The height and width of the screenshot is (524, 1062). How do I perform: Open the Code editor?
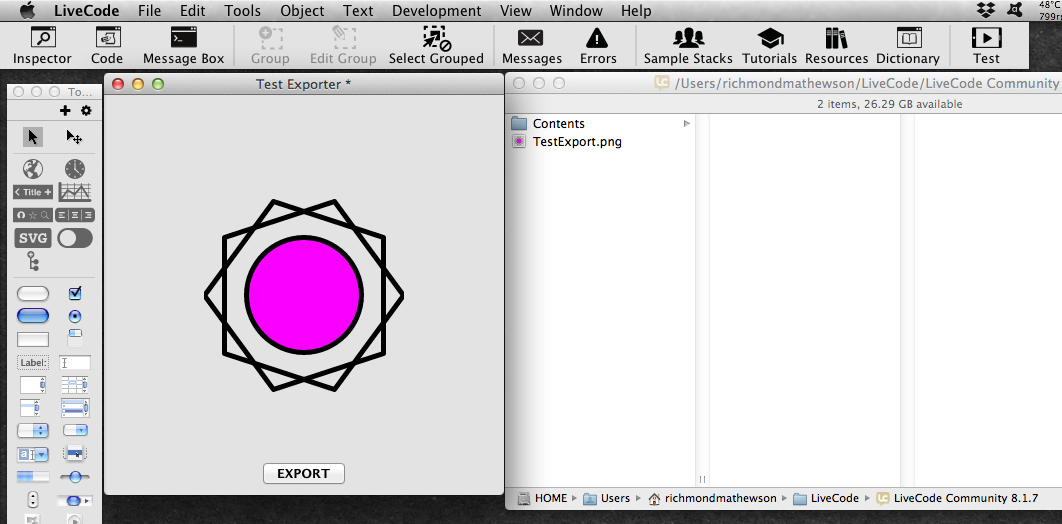pyautogui.click(x=107, y=45)
